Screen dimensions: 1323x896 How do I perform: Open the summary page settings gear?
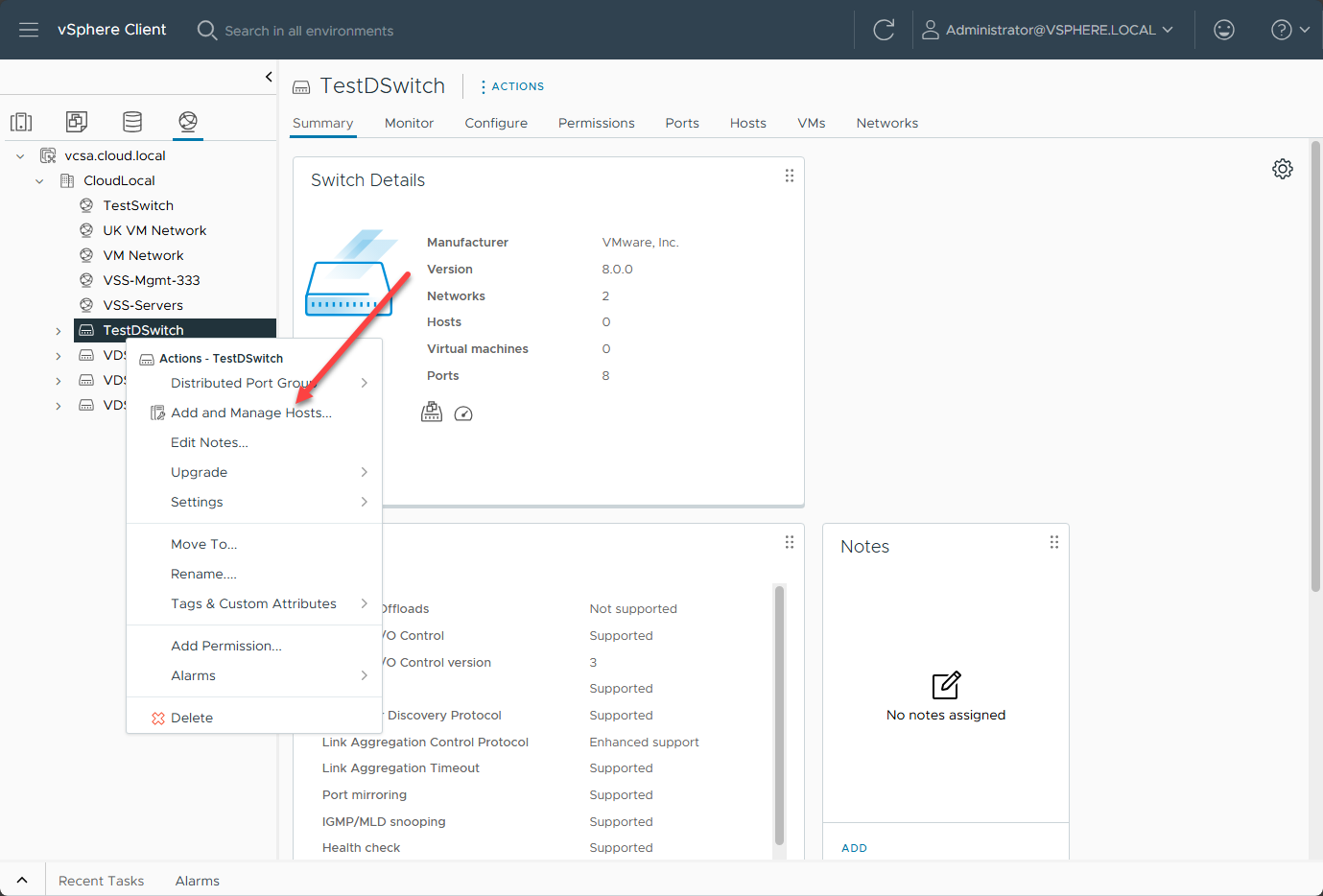[1283, 169]
